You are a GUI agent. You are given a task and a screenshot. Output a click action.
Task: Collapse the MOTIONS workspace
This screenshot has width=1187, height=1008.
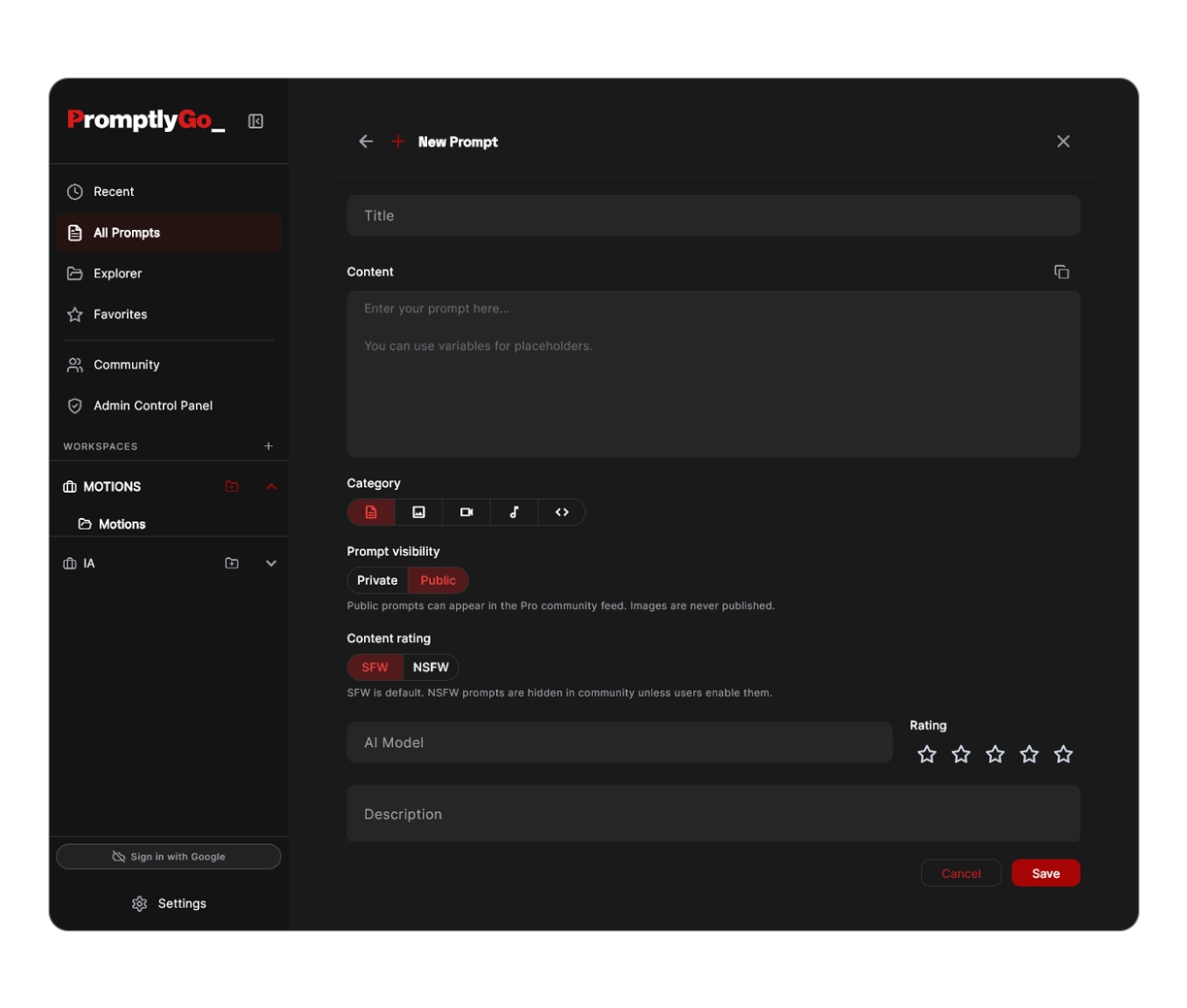271,486
